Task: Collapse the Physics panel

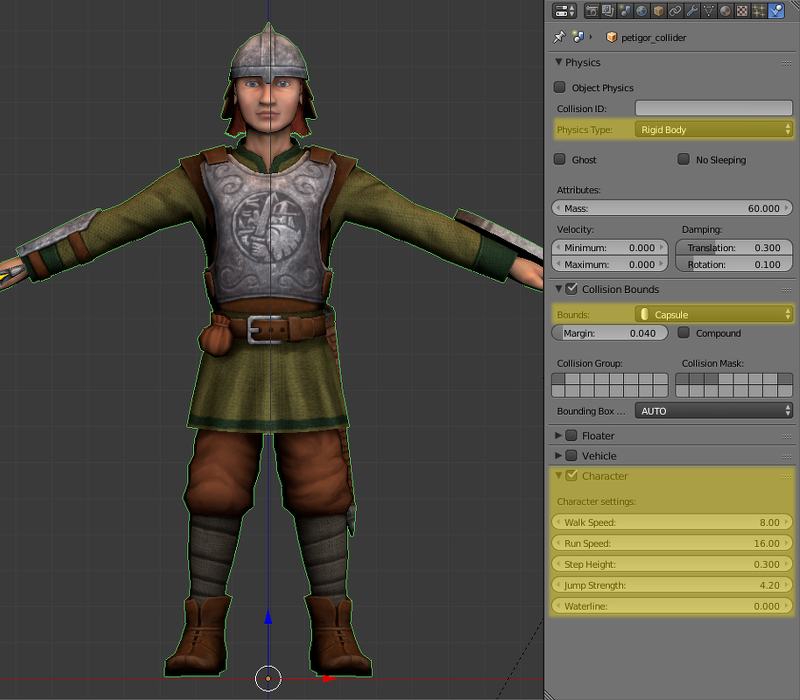Action: pyautogui.click(x=559, y=62)
